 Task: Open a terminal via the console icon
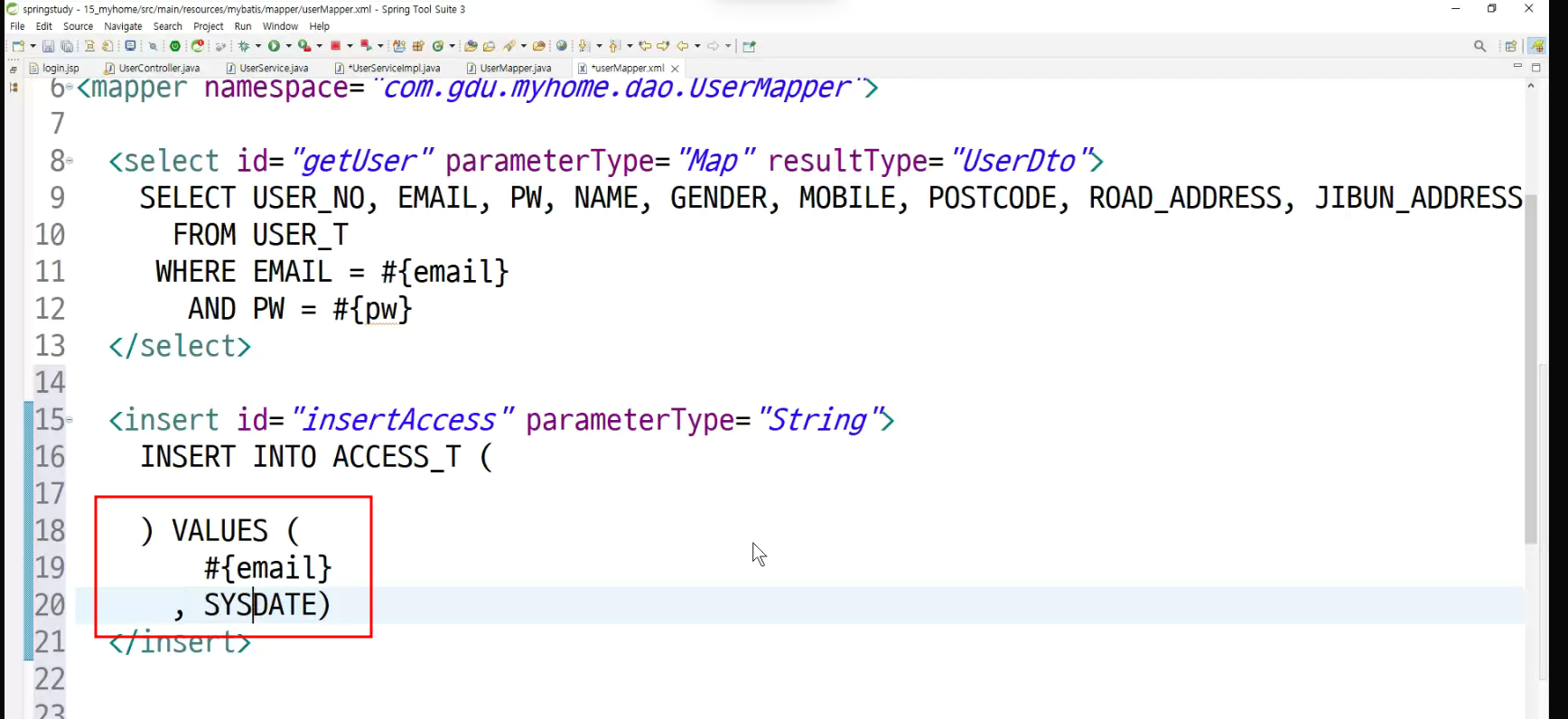click(130, 46)
